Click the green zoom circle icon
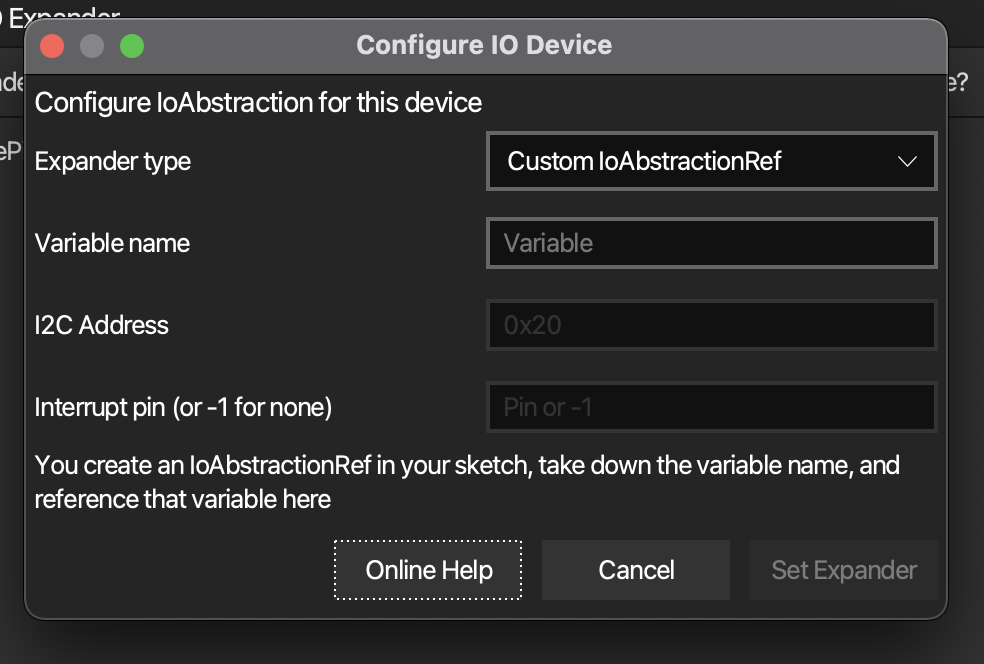984x664 pixels. [x=131, y=45]
